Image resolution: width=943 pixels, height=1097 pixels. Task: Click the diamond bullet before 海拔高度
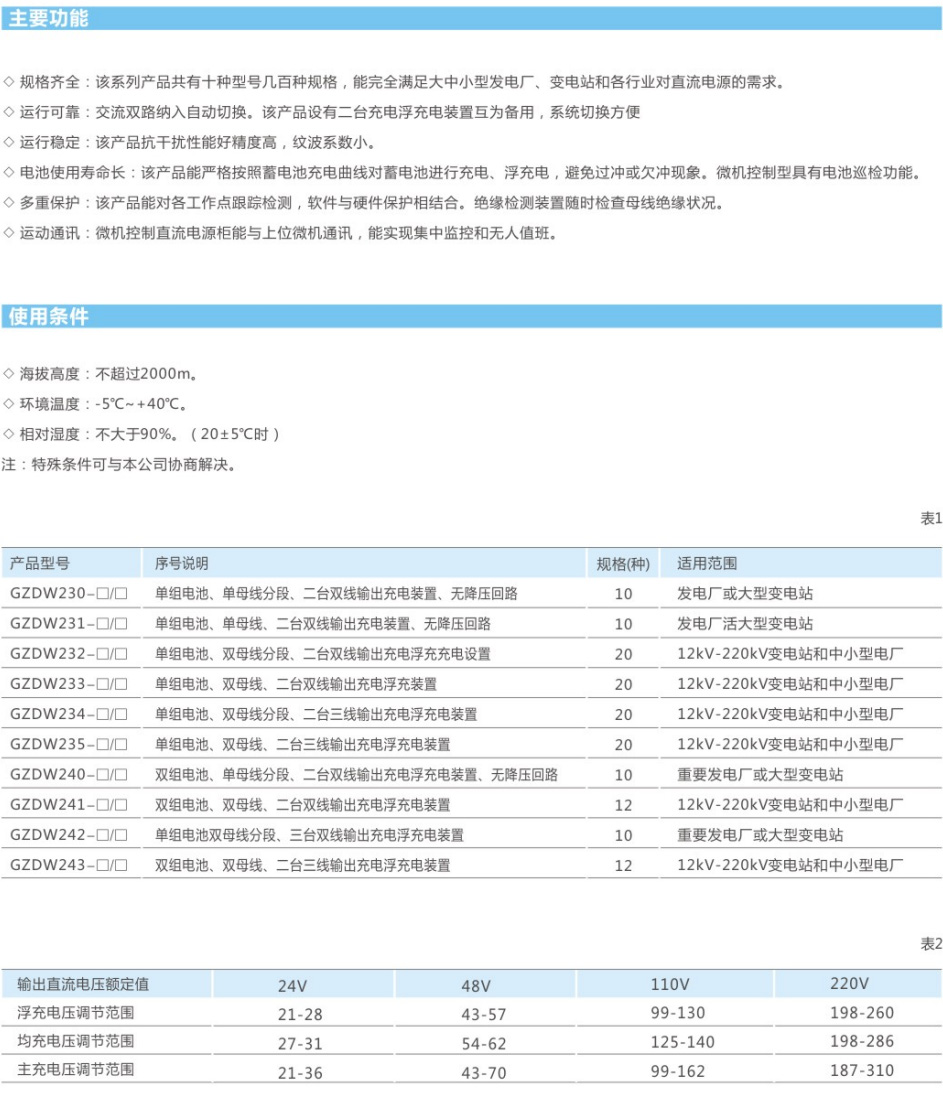(9, 374)
